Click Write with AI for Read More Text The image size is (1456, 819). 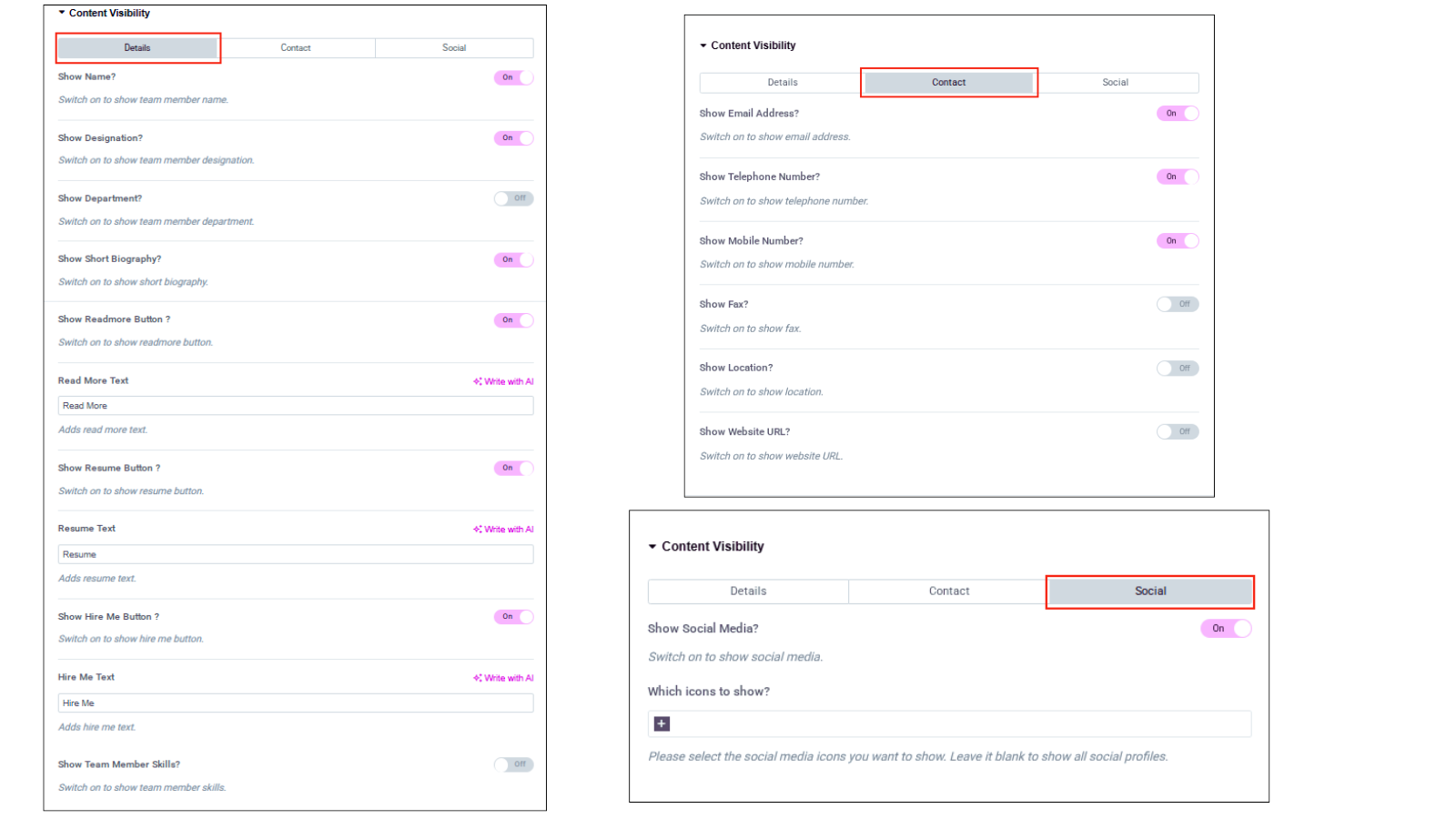503,382
